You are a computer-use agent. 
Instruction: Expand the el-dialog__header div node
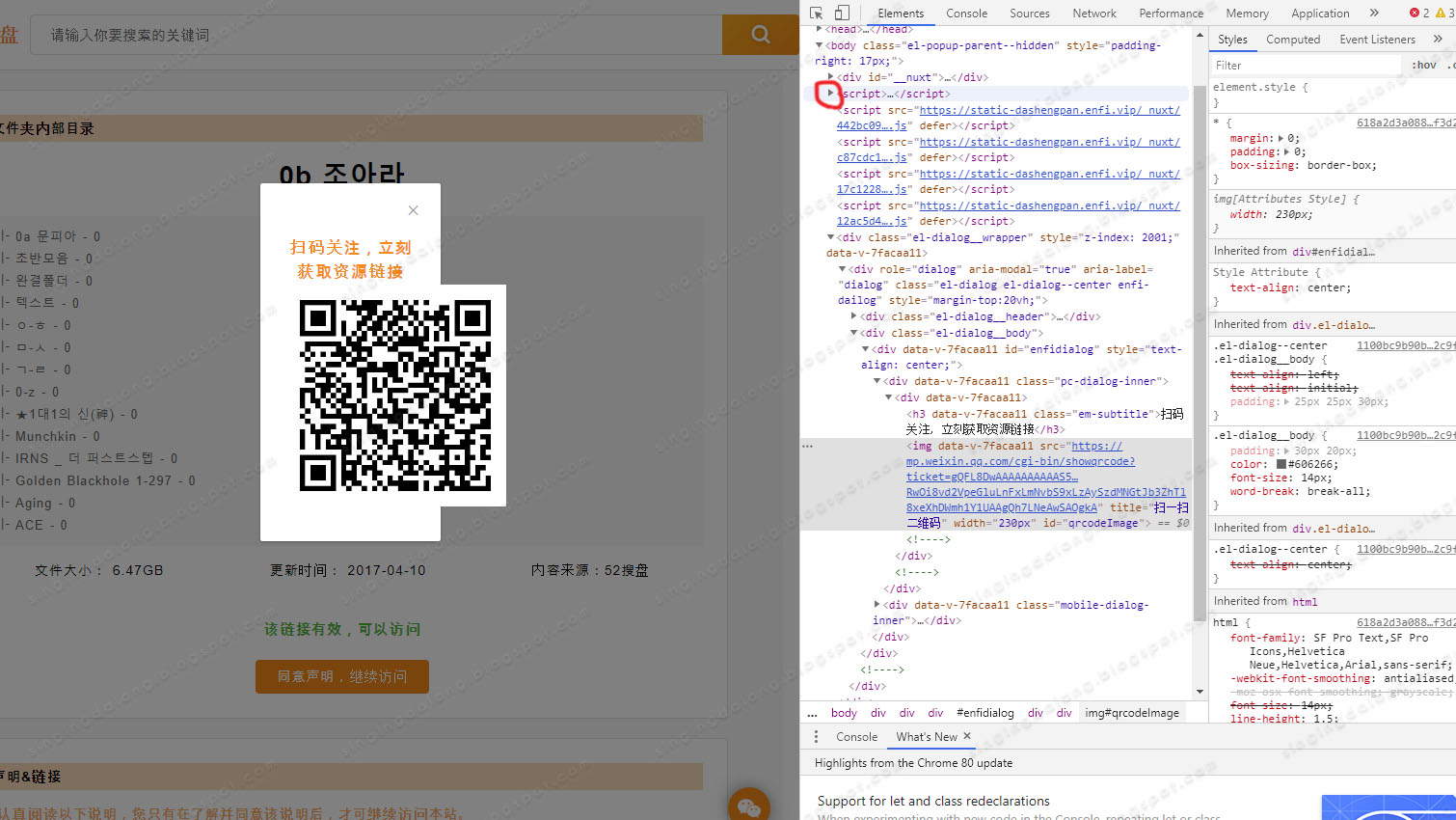tap(854, 316)
